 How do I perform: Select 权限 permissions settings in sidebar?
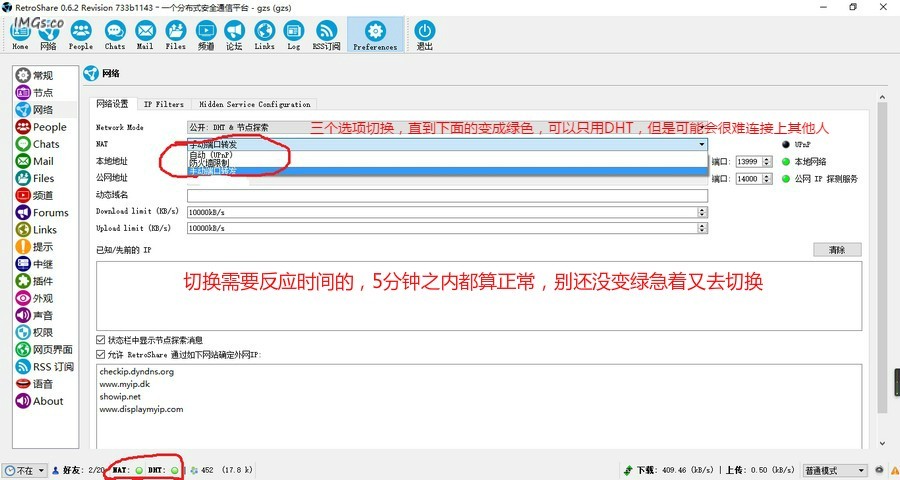(34, 332)
